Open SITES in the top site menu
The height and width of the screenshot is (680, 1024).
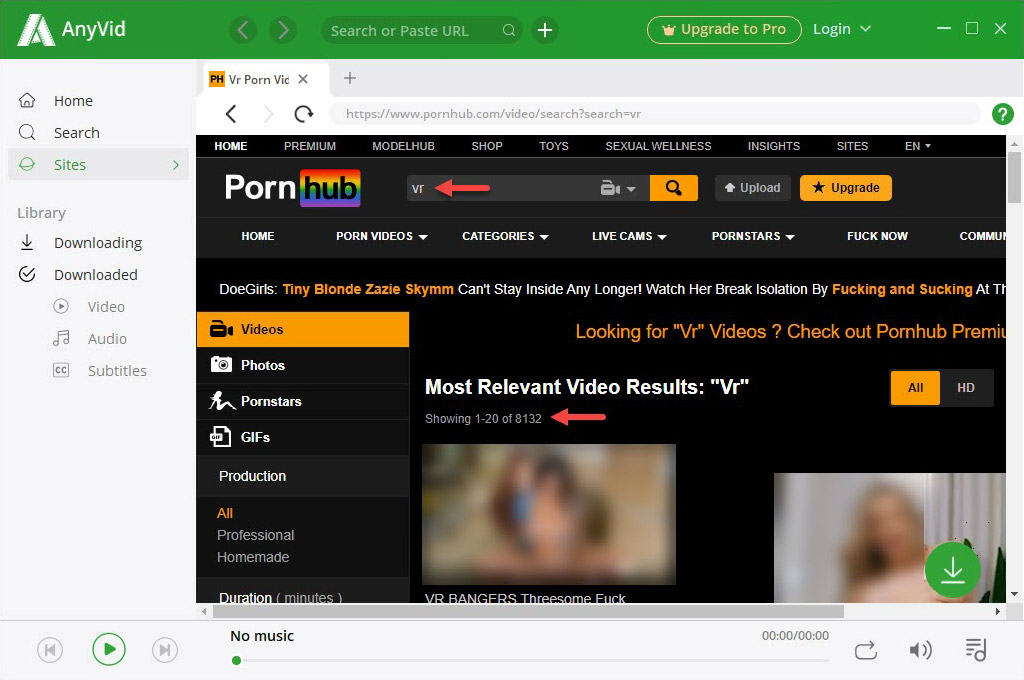pyautogui.click(x=852, y=146)
